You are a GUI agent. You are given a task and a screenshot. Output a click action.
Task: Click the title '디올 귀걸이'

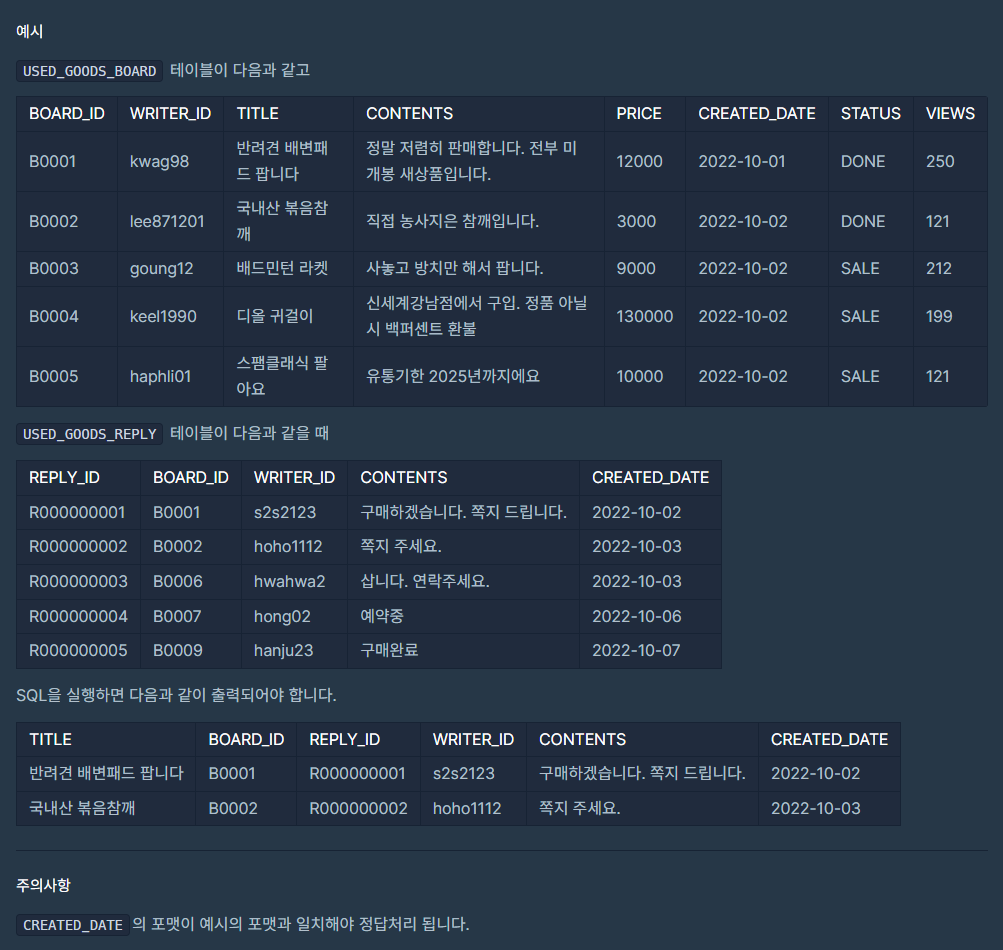coord(274,316)
